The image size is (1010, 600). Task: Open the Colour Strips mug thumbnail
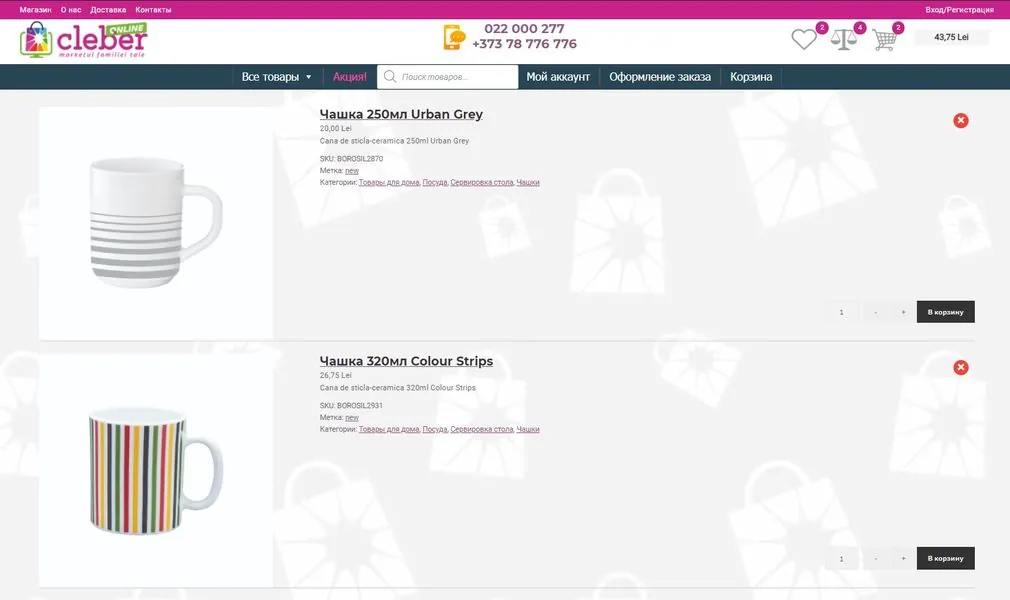click(x=156, y=470)
